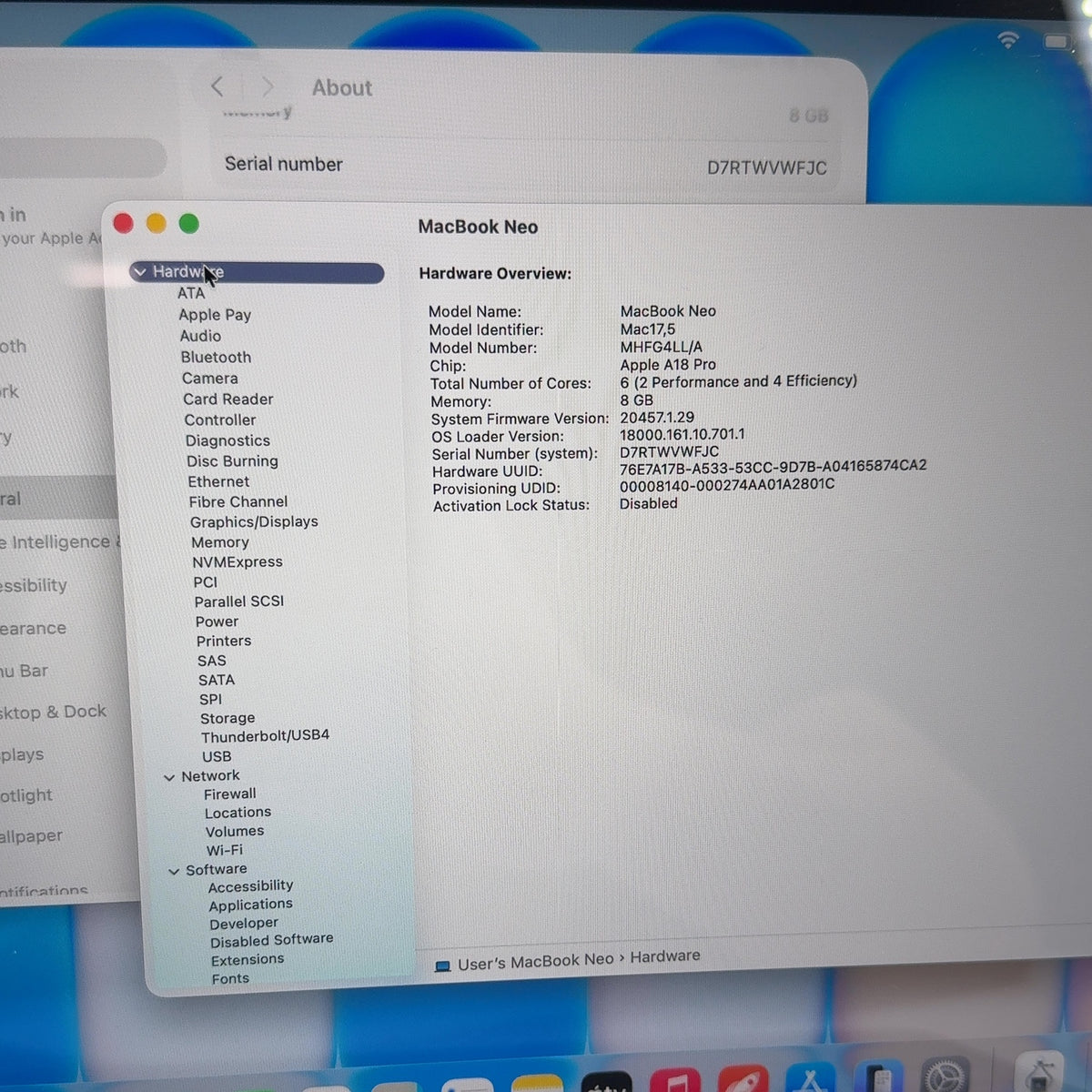Open Spotlight in the Settings sidebar

26,796
